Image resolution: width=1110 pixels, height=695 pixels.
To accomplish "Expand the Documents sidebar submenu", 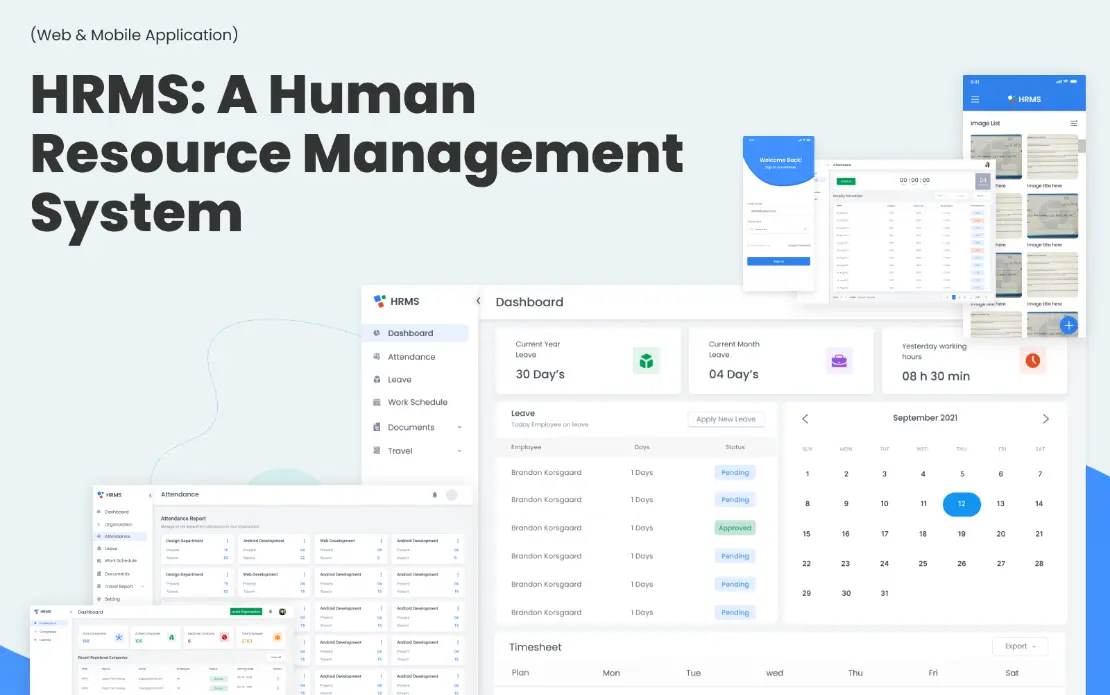I will [x=459, y=427].
